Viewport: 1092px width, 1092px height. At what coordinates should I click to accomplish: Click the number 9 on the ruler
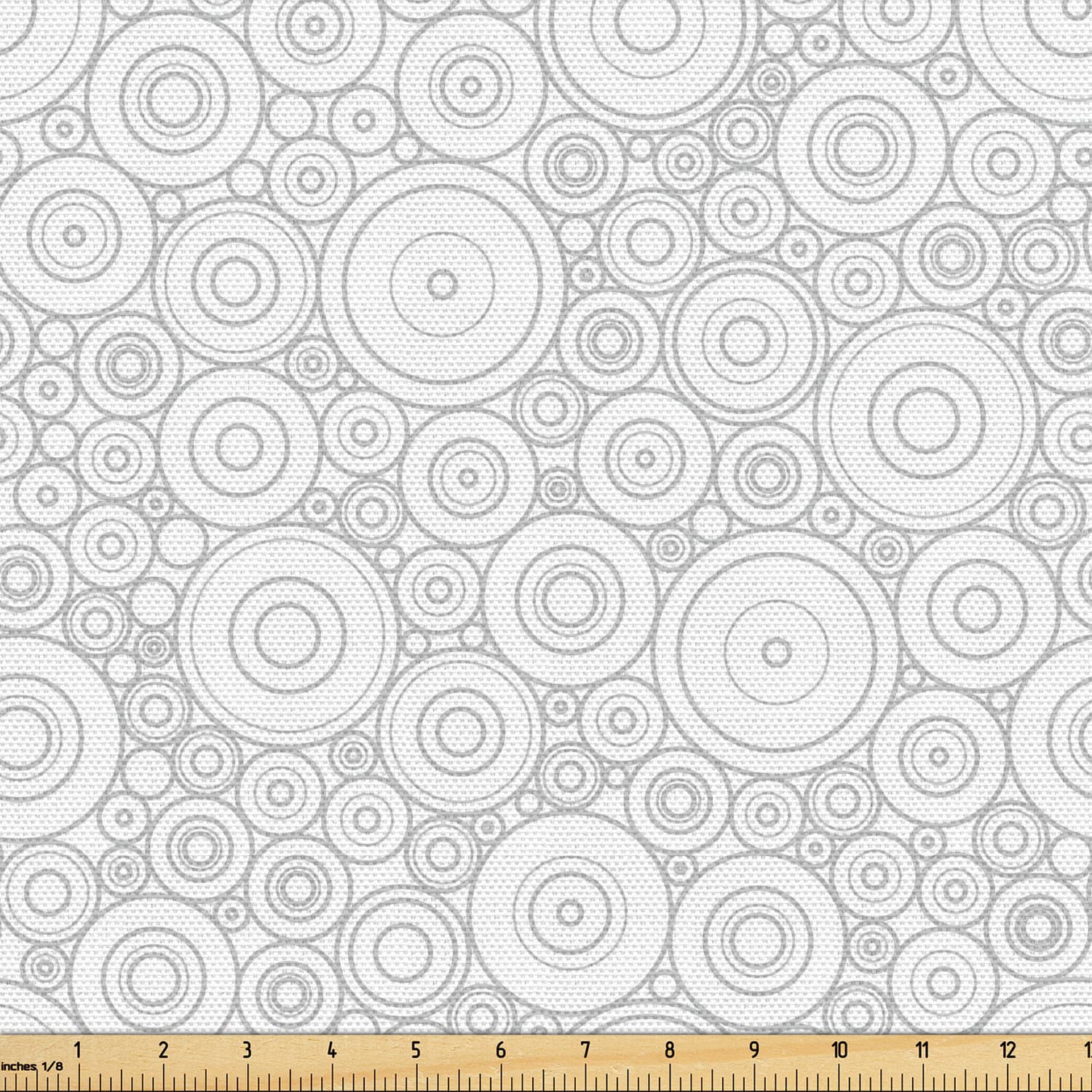click(754, 1050)
